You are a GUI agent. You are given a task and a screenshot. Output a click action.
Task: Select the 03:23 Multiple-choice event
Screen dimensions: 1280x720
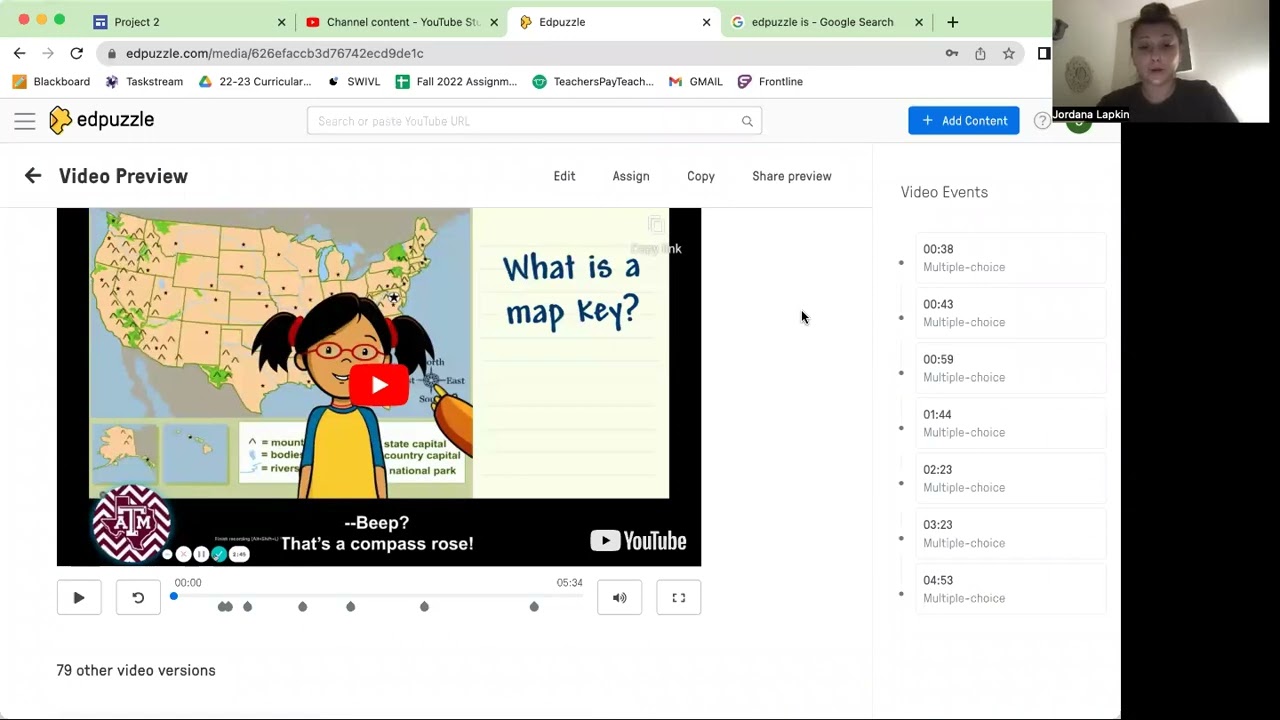[x=1011, y=534]
